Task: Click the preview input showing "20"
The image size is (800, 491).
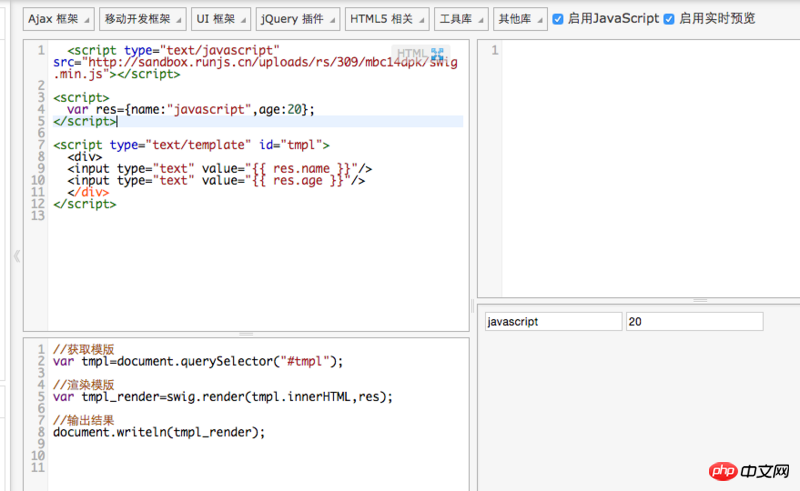Action: pyautogui.click(x=694, y=322)
